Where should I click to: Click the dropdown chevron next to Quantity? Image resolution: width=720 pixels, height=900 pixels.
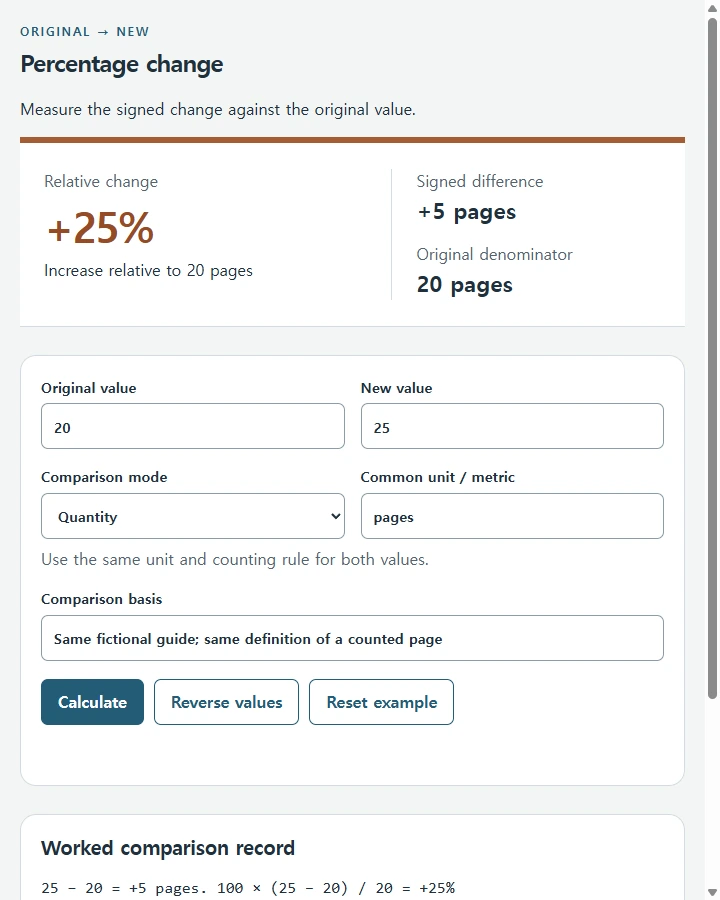point(336,516)
